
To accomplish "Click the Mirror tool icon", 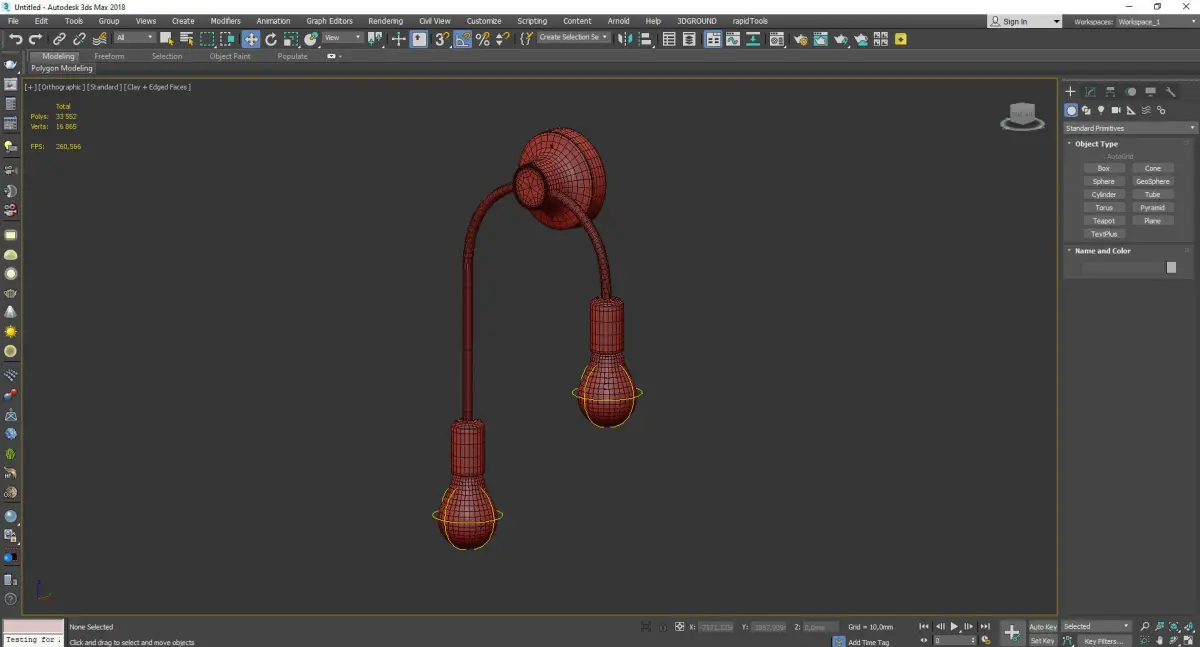I will pos(623,39).
